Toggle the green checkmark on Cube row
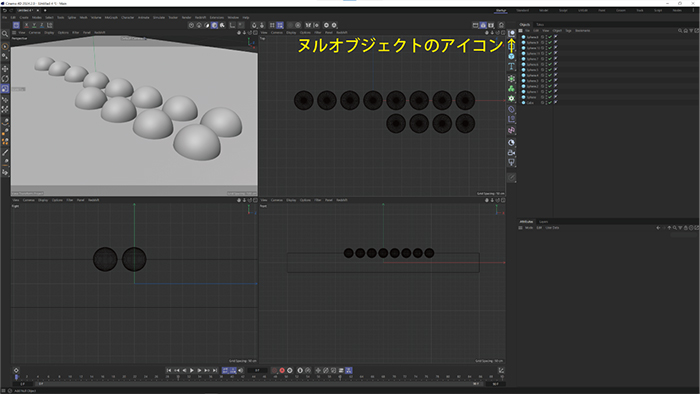 550,103
